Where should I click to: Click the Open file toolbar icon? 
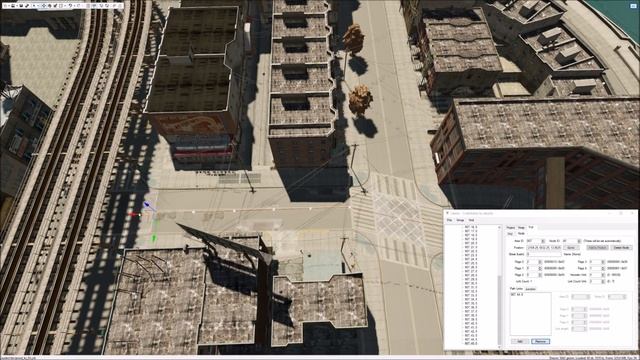point(13,6)
